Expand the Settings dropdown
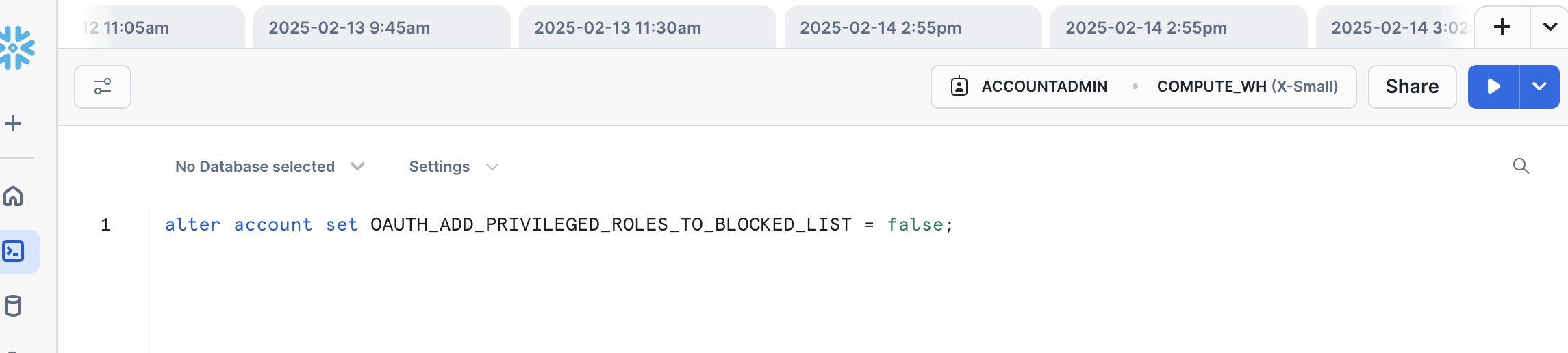The width and height of the screenshot is (1568, 353). (x=453, y=167)
